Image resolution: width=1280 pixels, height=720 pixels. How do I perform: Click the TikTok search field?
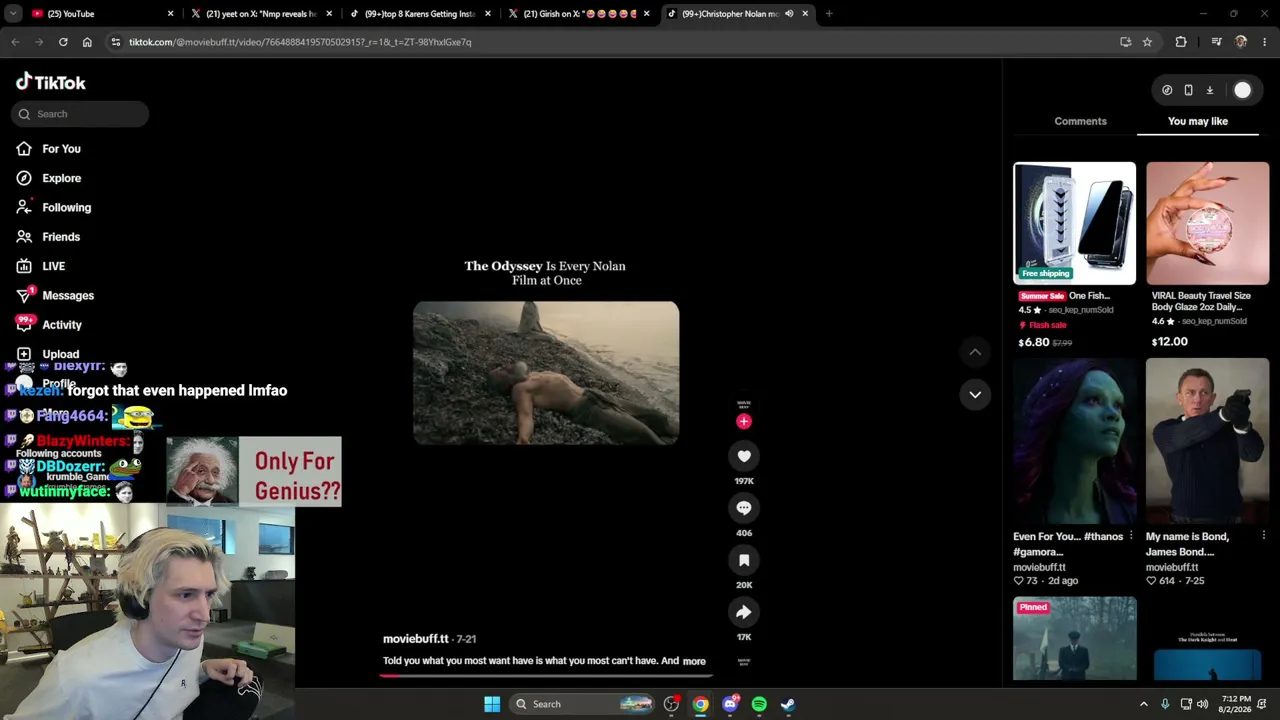[80, 114]
